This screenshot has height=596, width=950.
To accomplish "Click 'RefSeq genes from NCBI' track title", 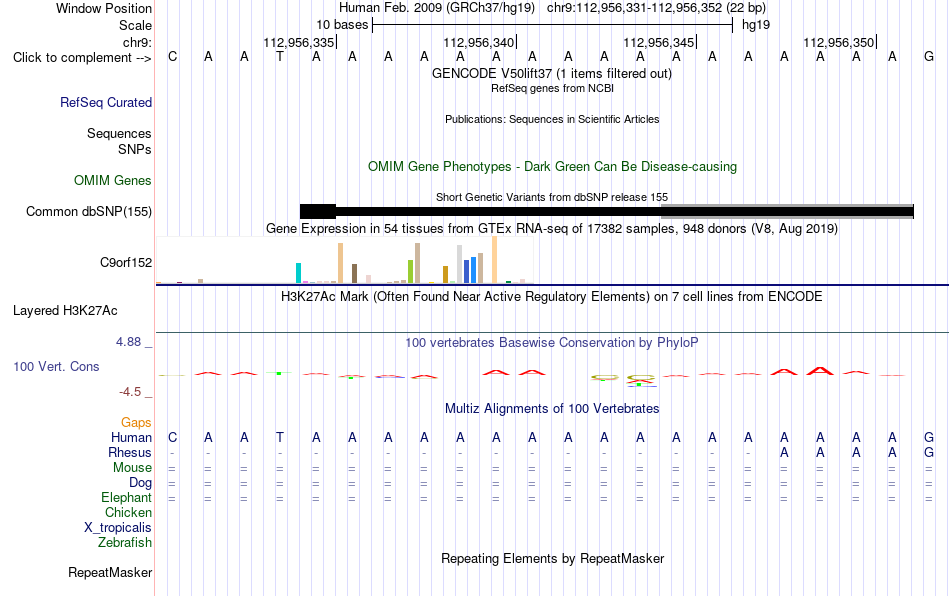I will (x=552, y=88).
